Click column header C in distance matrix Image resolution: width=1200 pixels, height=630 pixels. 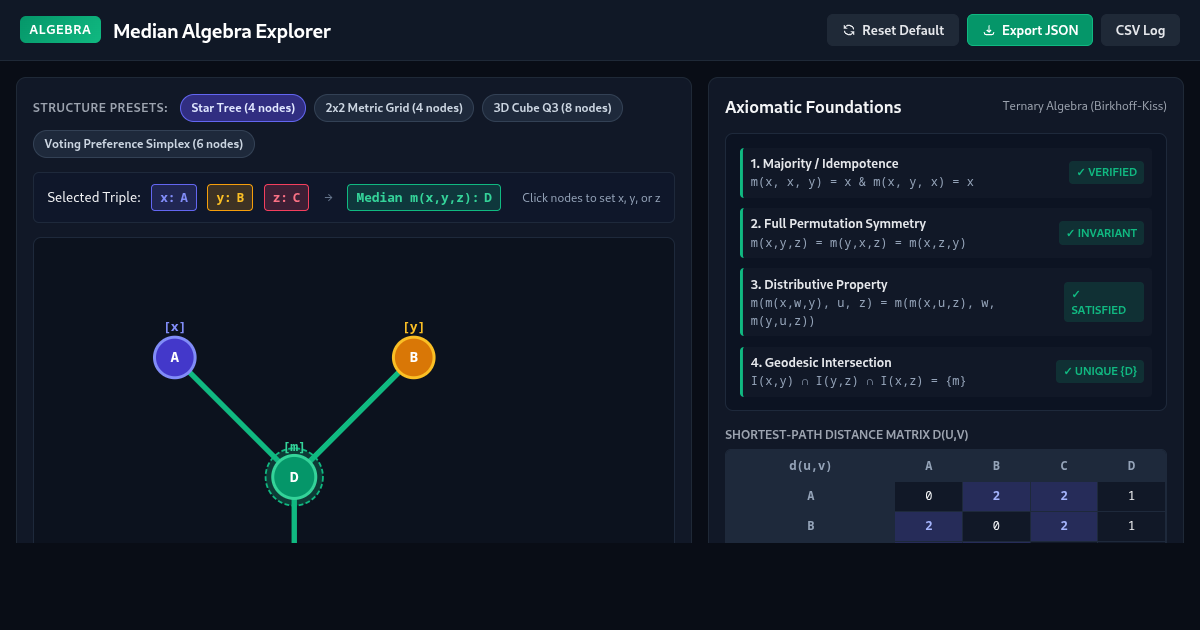click(1064, 465)
